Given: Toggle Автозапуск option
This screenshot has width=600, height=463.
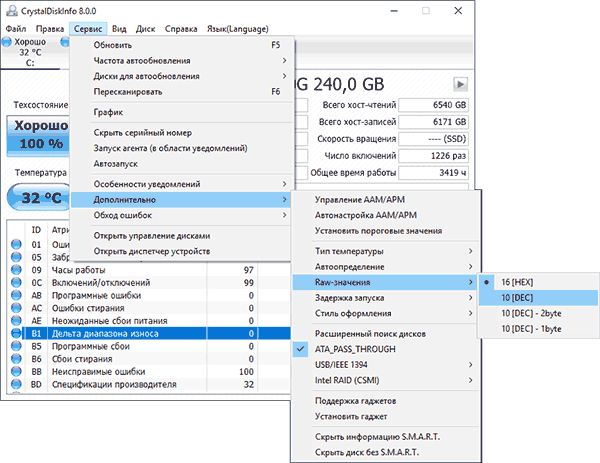Looking at the screenshot, I should (182, 164).
